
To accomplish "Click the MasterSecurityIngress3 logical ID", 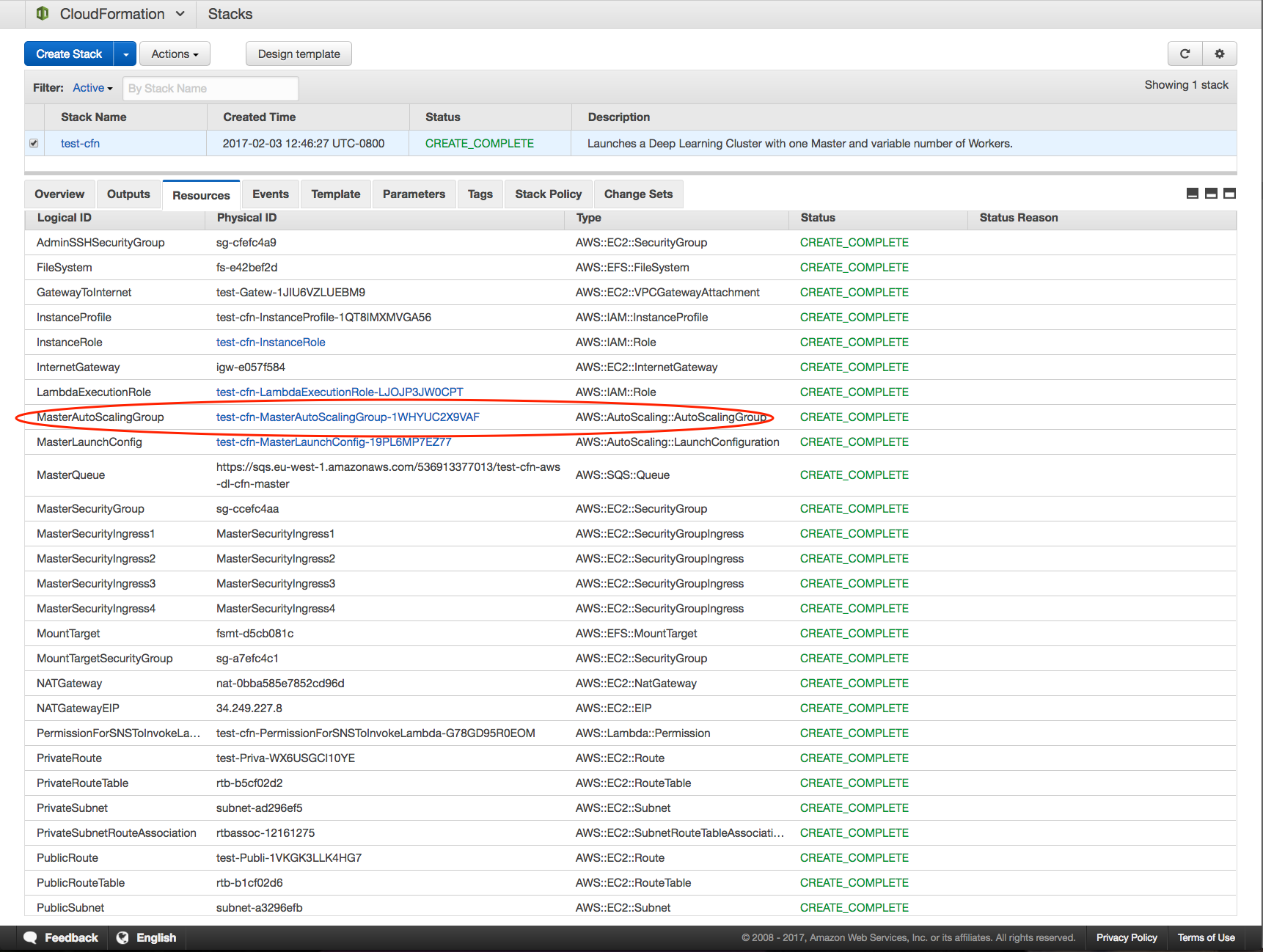I will (x=96, y=584).
